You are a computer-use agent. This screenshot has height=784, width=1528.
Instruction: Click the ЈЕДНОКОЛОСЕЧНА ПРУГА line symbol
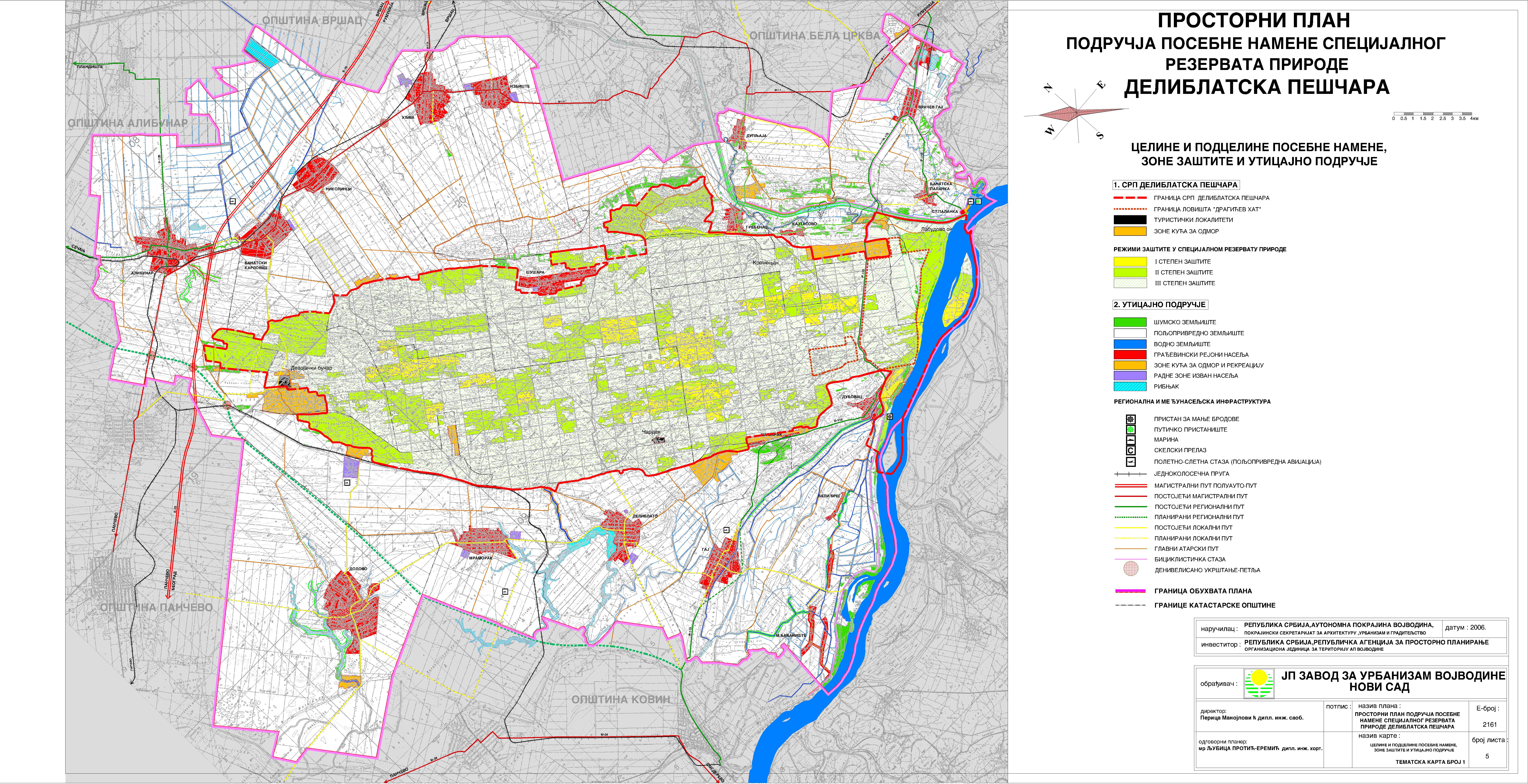click(1131, 475)
